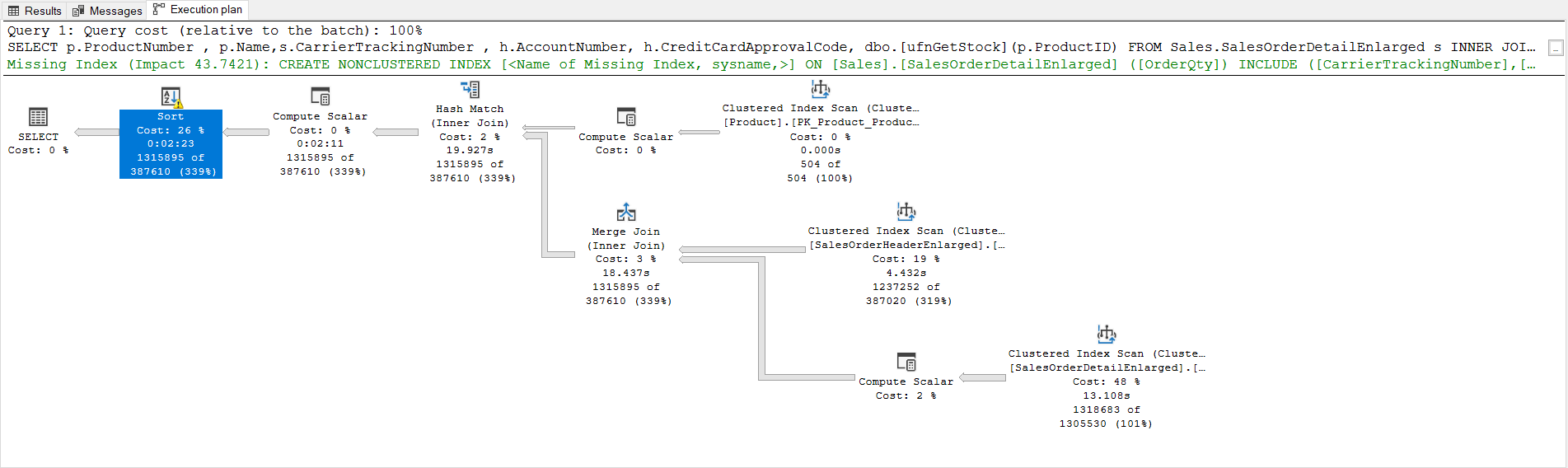Select Compute Scalar icon next to Sort

point(321,97)
